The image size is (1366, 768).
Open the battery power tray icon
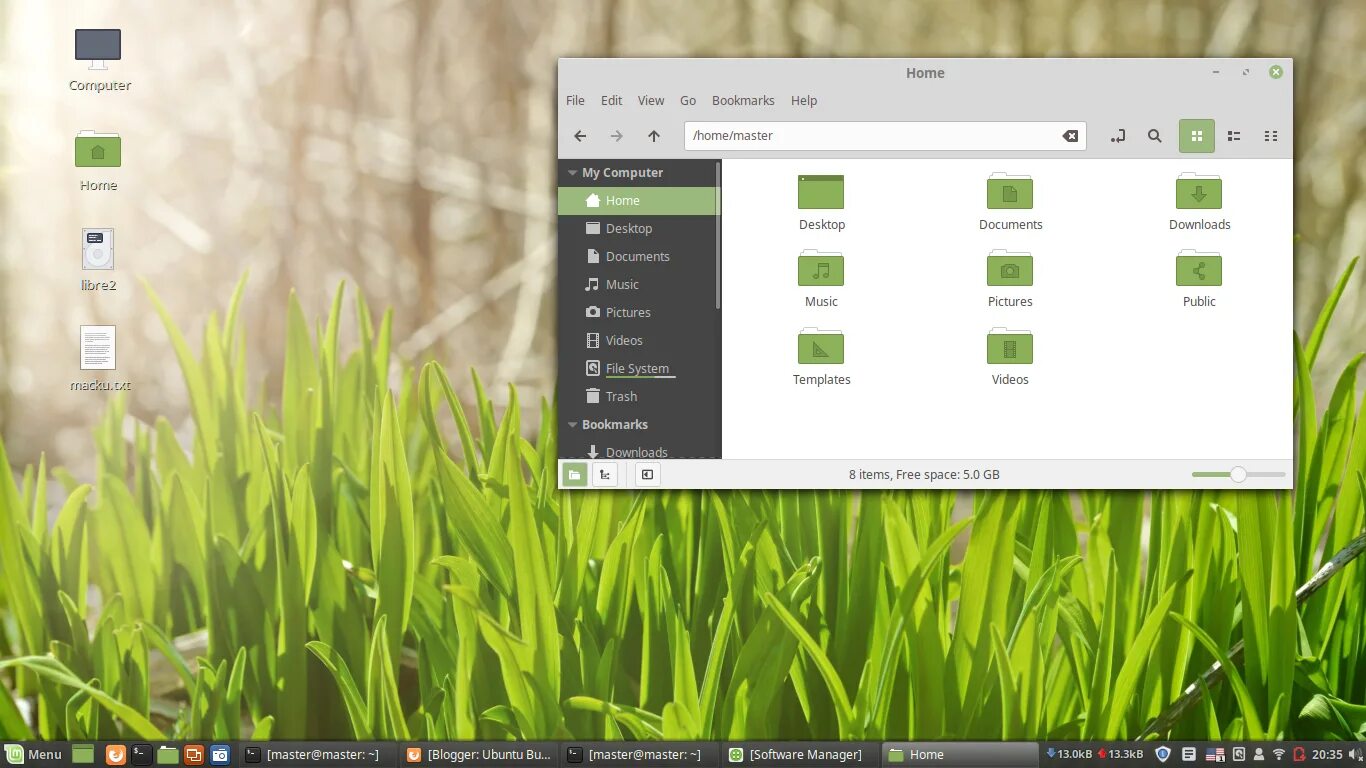[1300, 754]
